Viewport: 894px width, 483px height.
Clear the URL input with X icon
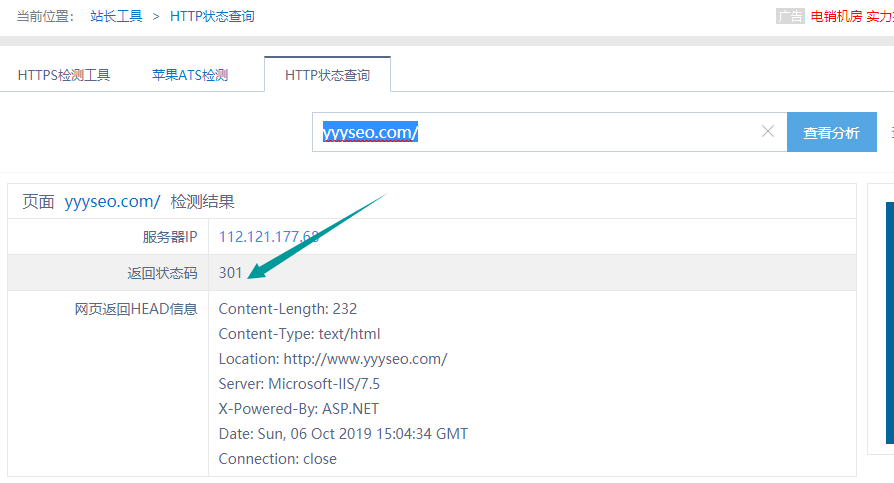click(768, 132)
